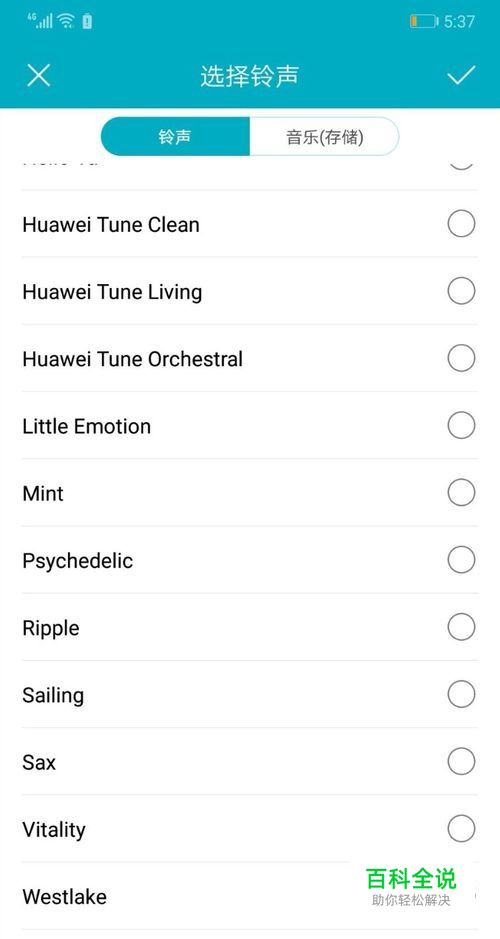Viewport: 500px width, 939px height.
Task: Select the Huawei Tune Orchestral radio button
Action: pyautogui.click(x=461, y=358)
